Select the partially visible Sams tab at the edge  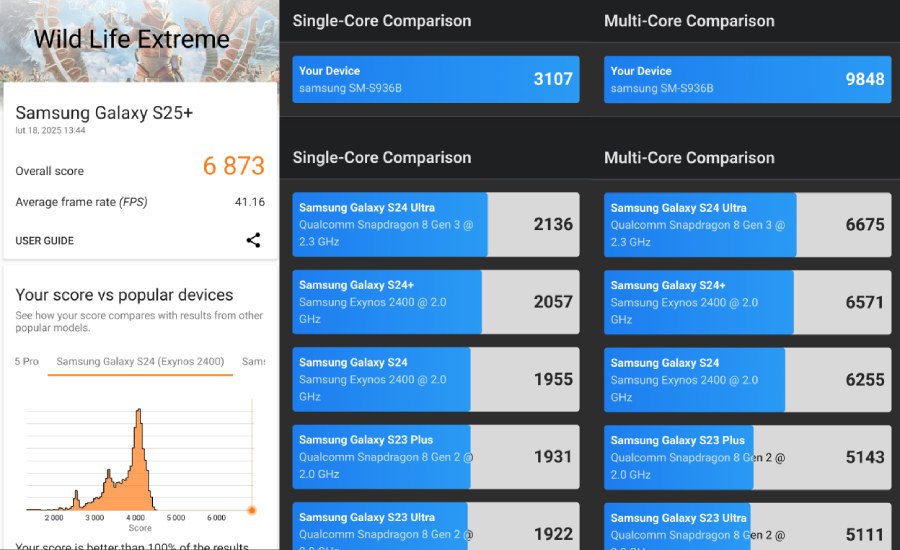pos(254,361)
